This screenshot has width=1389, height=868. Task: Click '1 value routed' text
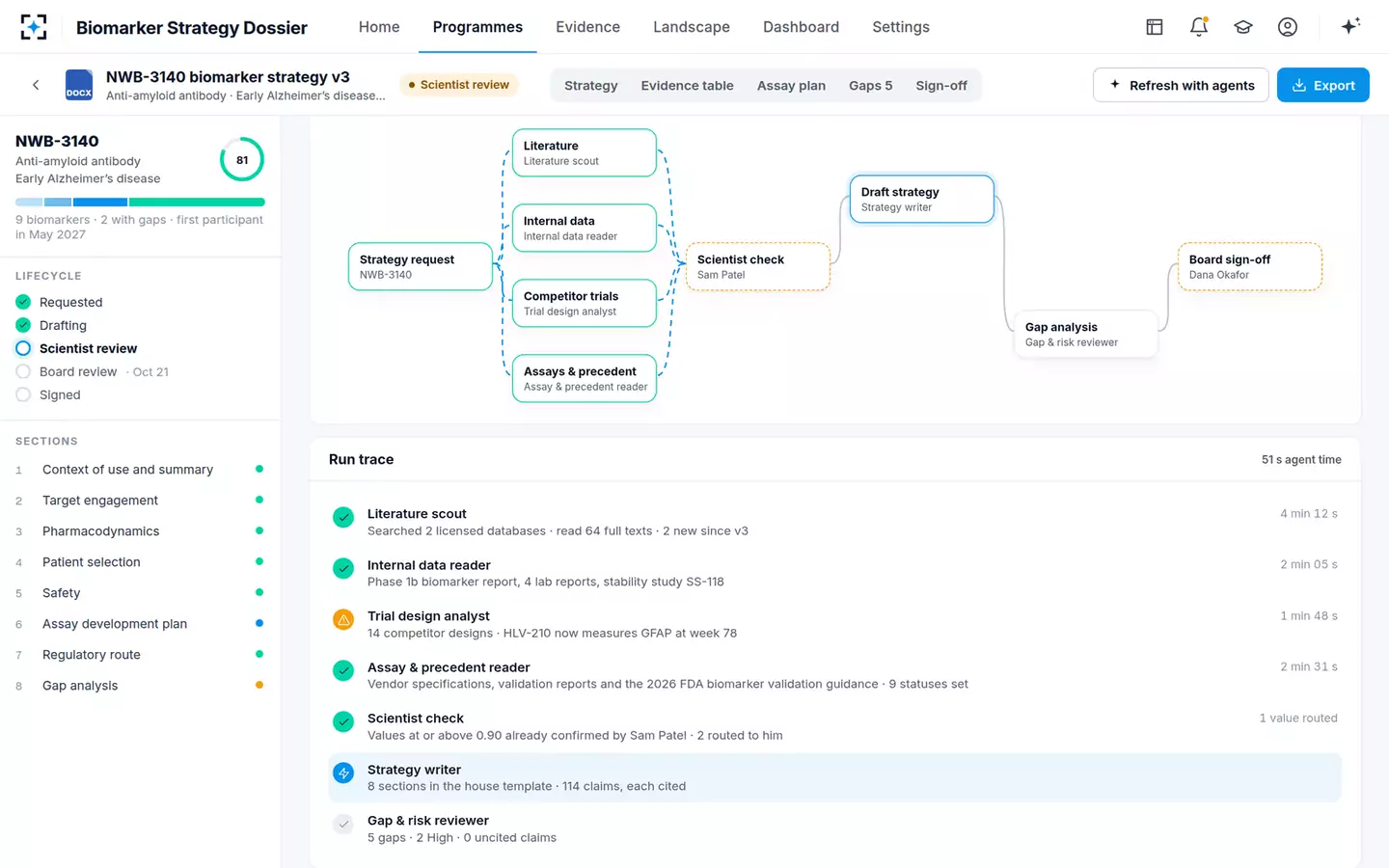point(1298,718)
